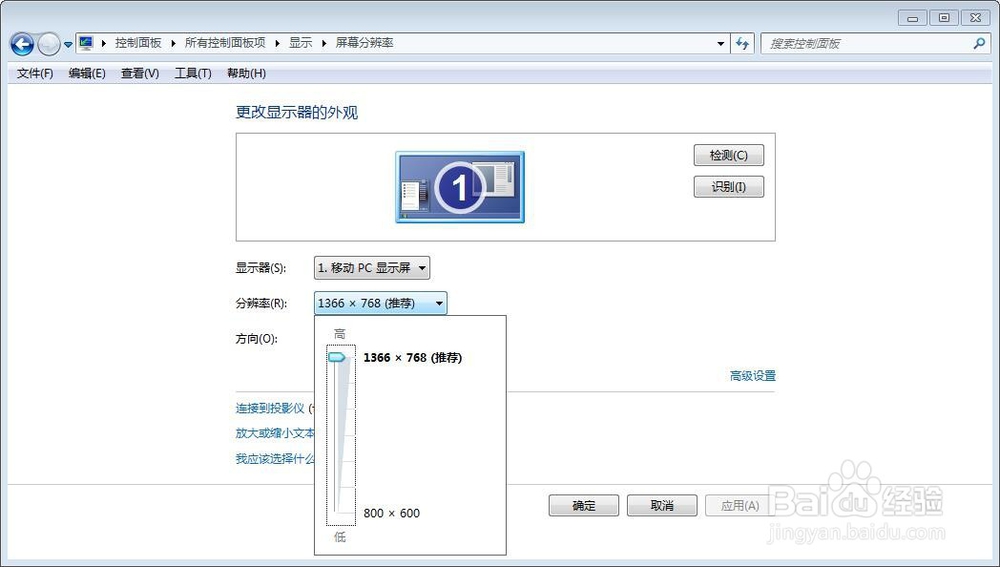This screenshot has width=1000, height=567.
Task: Open recent pages dropdown beside forward arrow
Action: coord(68,45)
